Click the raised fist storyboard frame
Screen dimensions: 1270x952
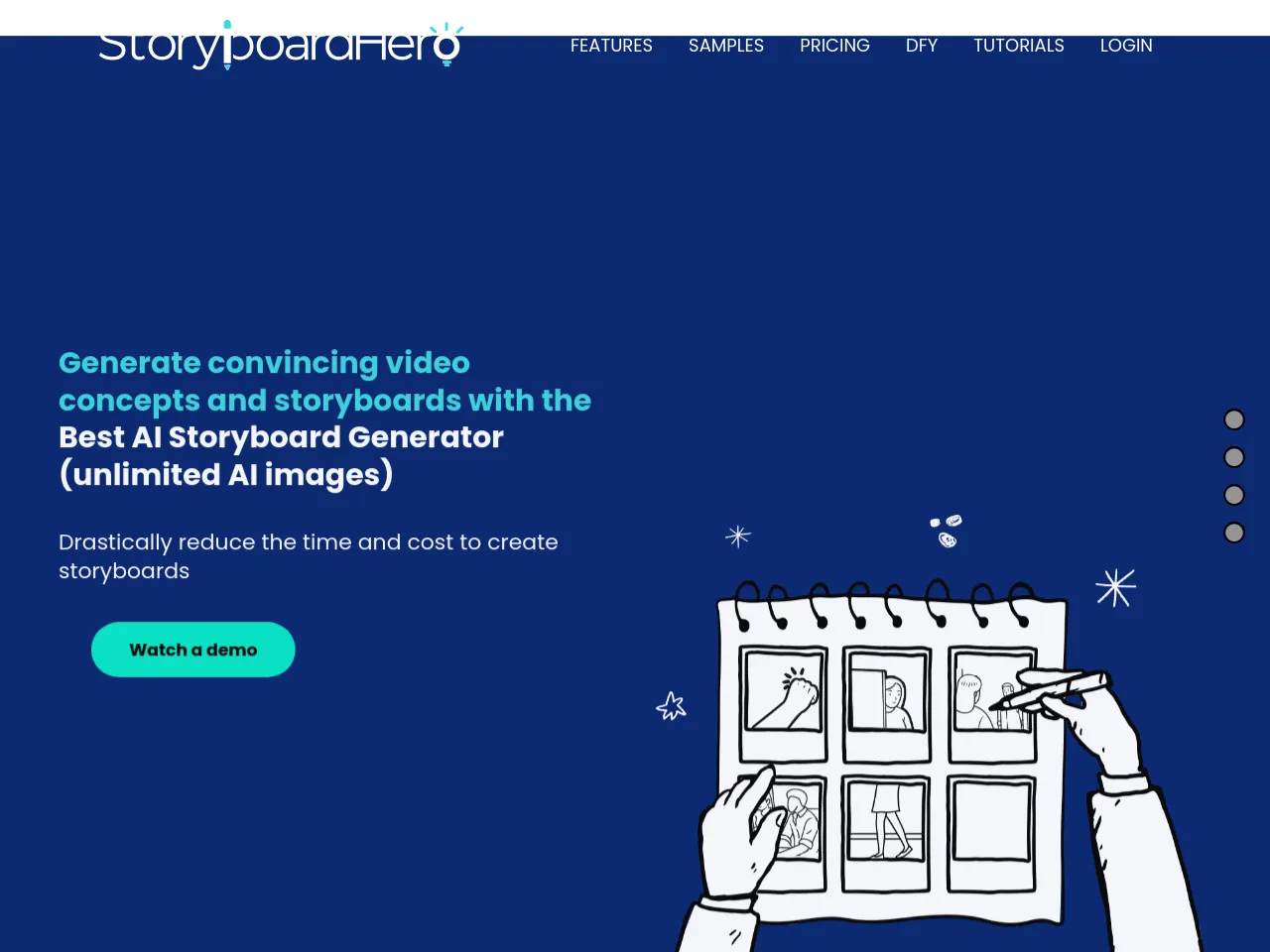pos(784,698)
